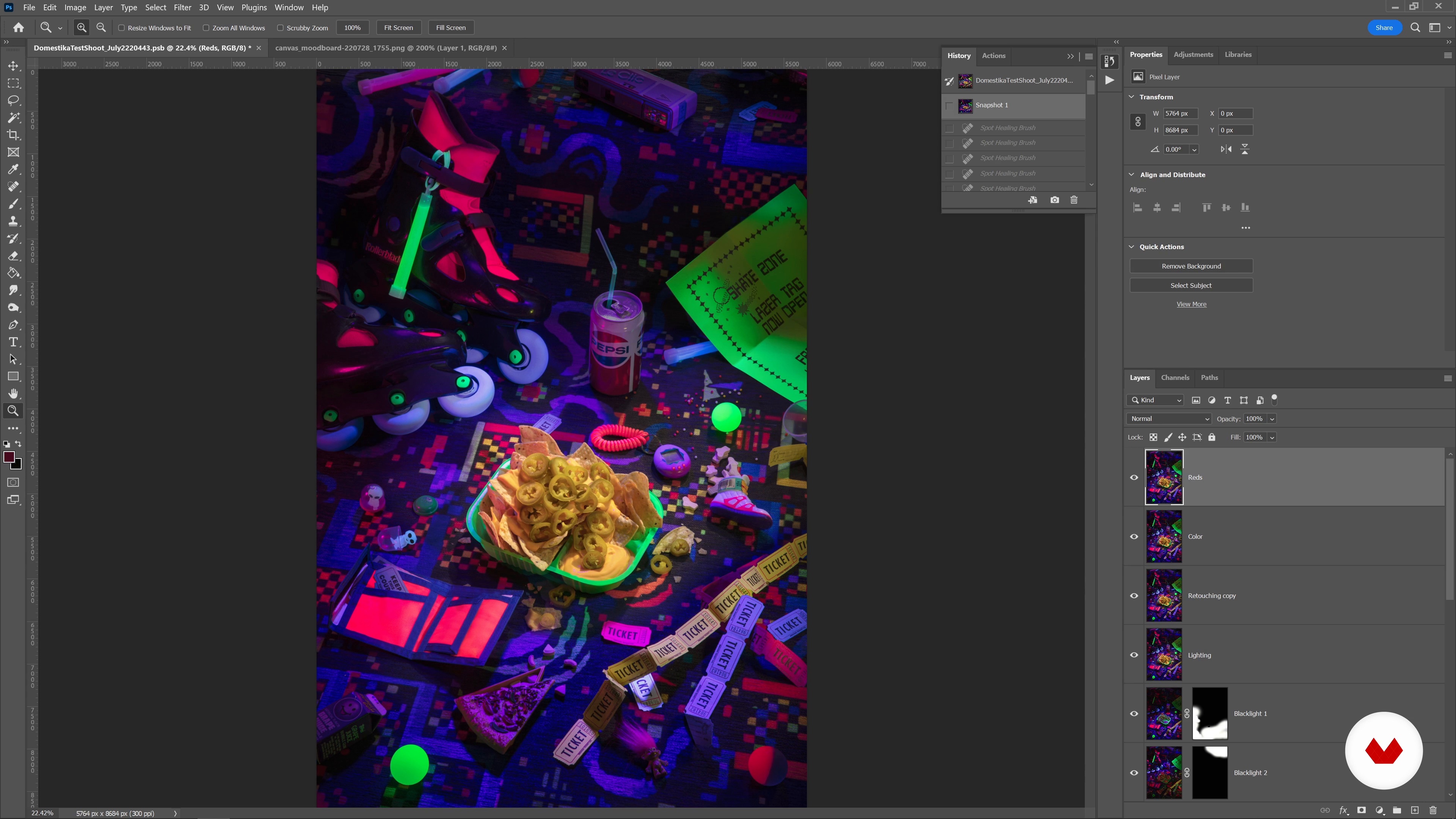The width and height of the screenshot is (1456, 819).
Task: Hide the Blacklight 2 layer
Action: pos(1134,773)
